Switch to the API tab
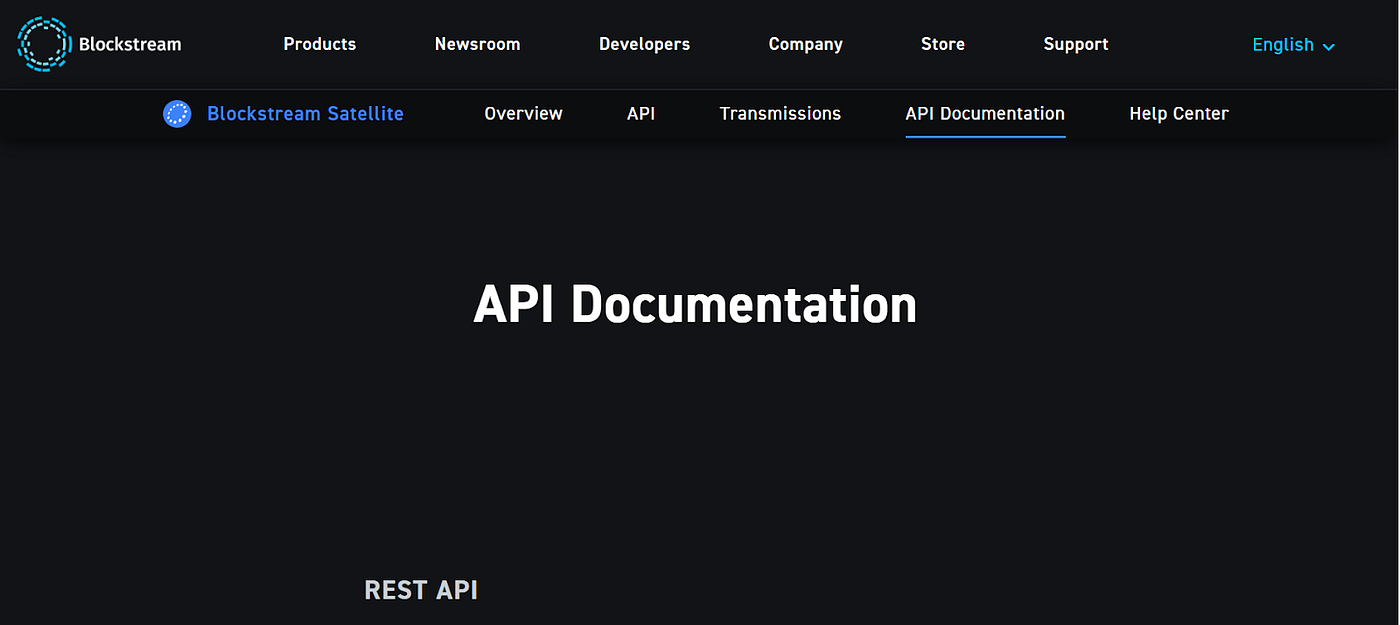1400x625 pixels. pos(641,114)
